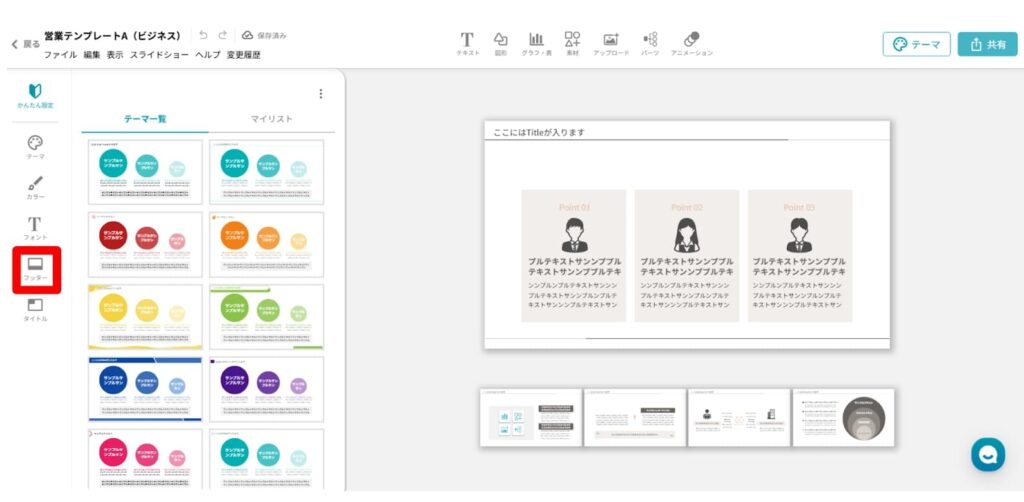Click the 共有 (Share) button
Image resolution: width=1024 pixels, height=502 pixels.
point(986,44)
